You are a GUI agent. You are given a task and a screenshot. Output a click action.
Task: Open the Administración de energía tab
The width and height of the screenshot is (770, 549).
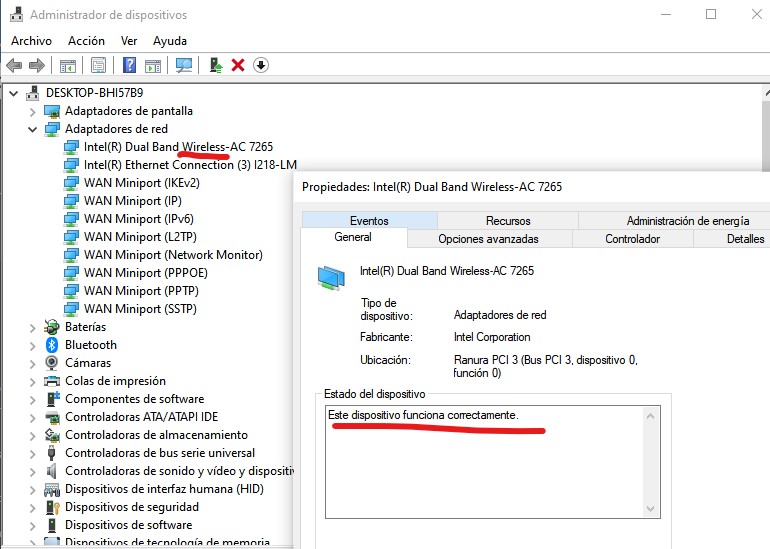[675, 220]
